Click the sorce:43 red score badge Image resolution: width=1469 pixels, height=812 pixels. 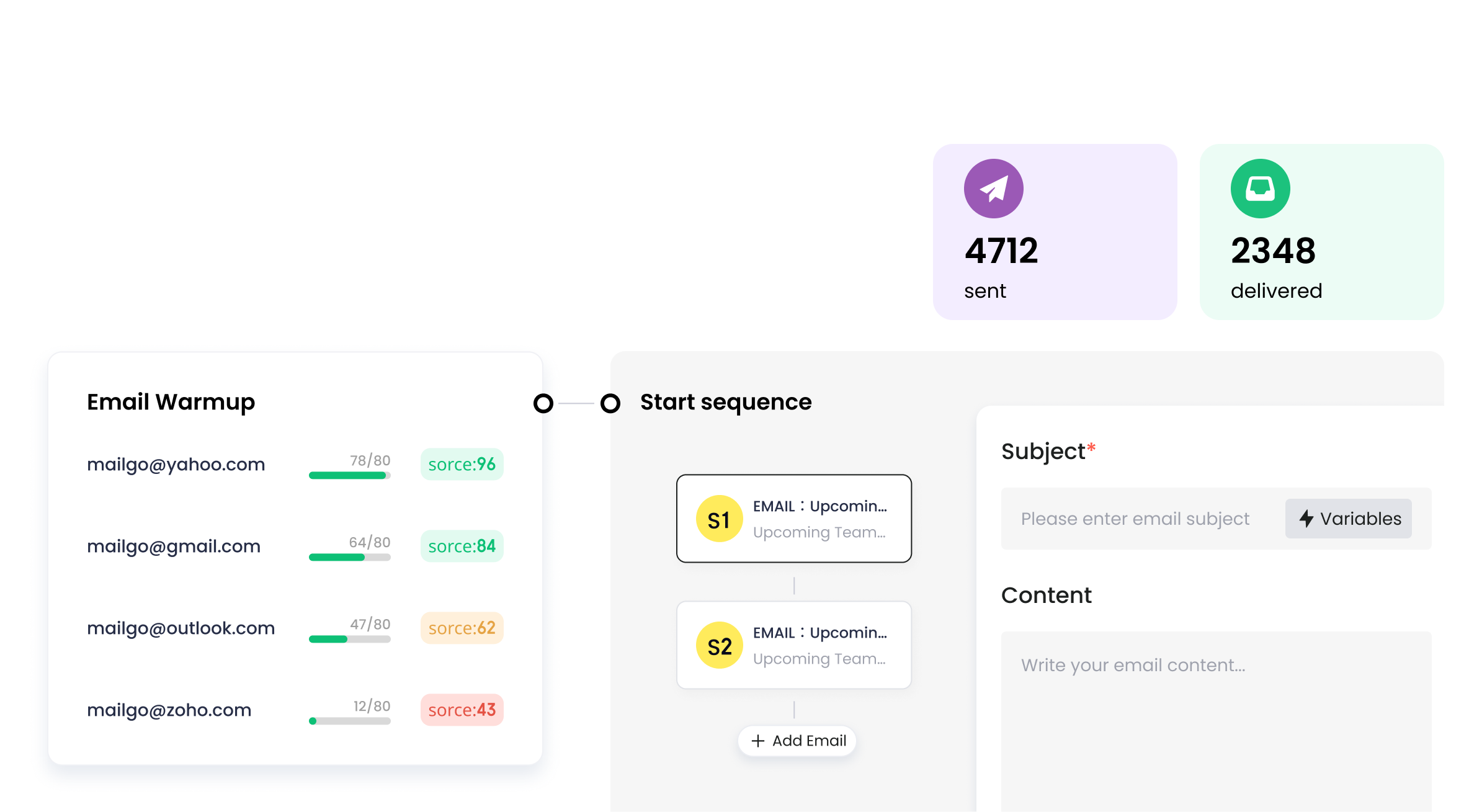[462, 710]
